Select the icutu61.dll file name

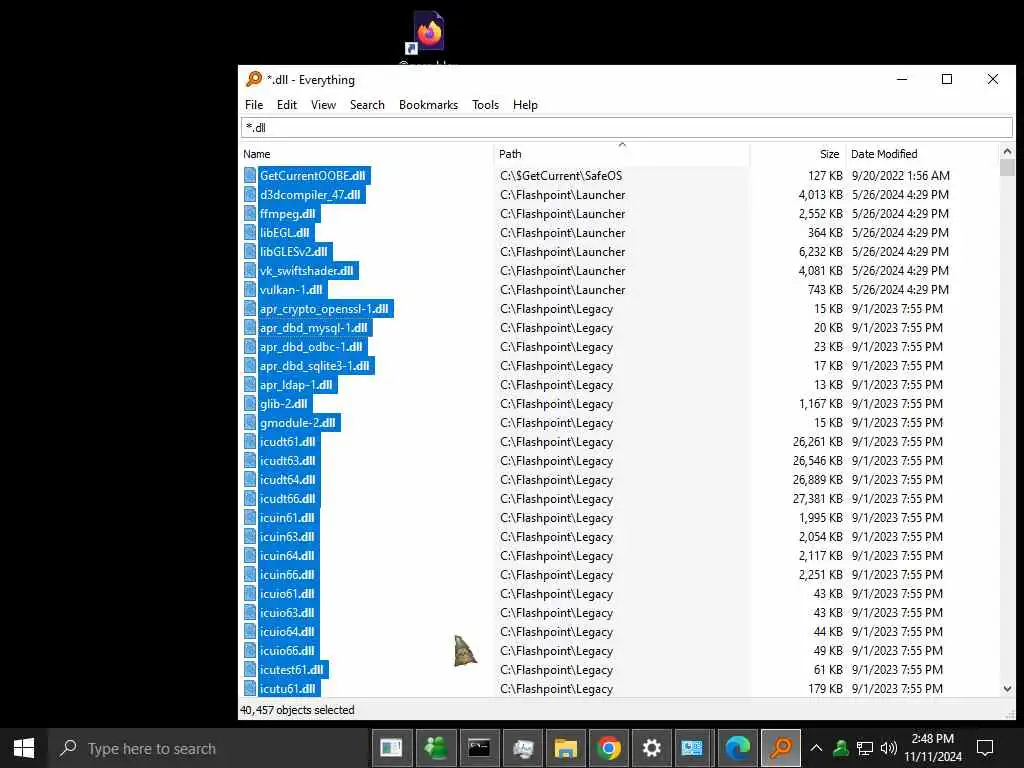(x=287, y=688)
